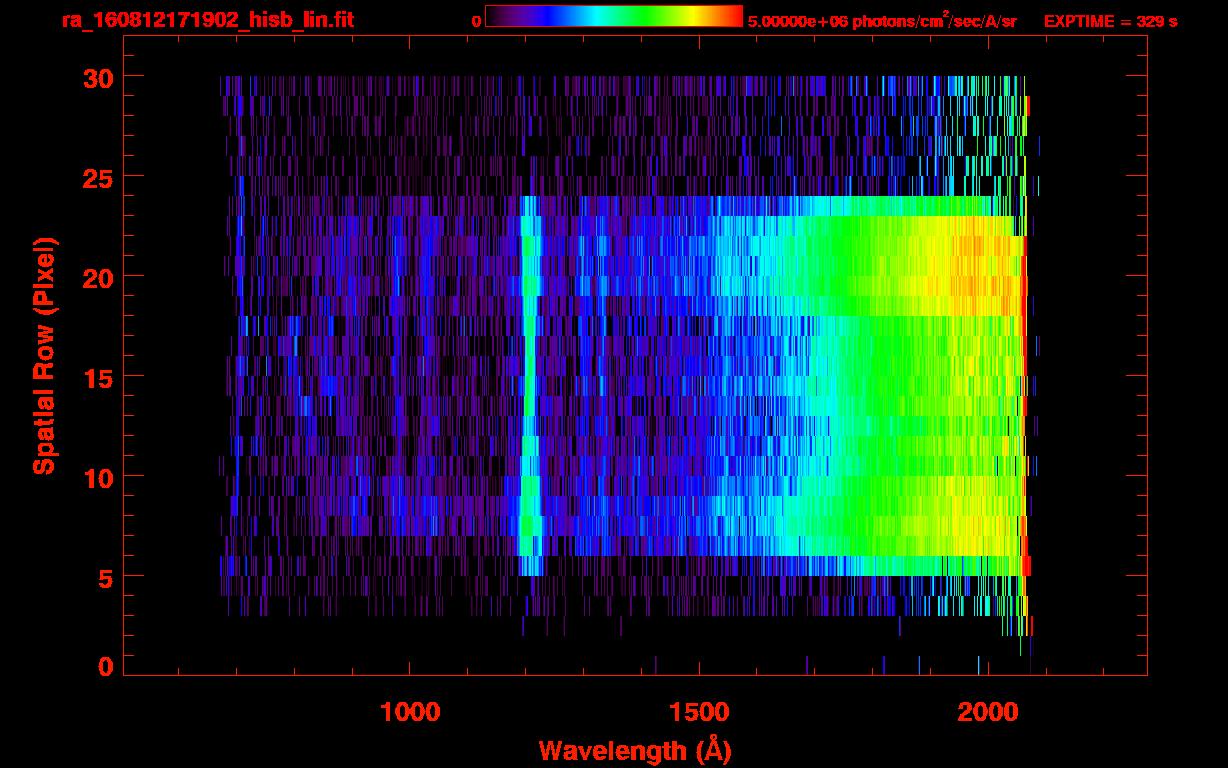Click the x-axis tick label 1000
Image resolution: width=1228 pixels, height=768 pixels.
410,711
